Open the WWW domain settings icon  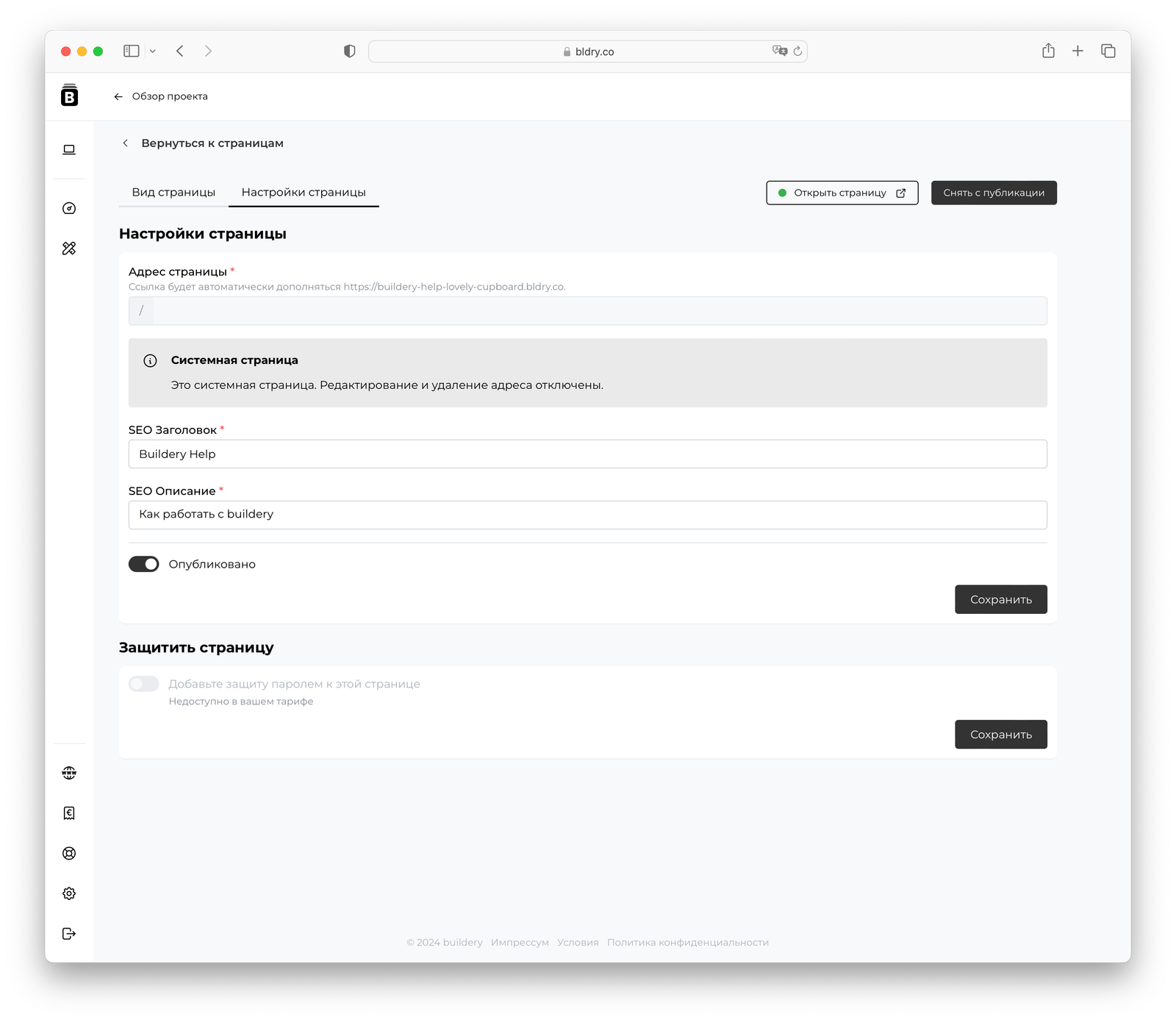click(69, 773)
